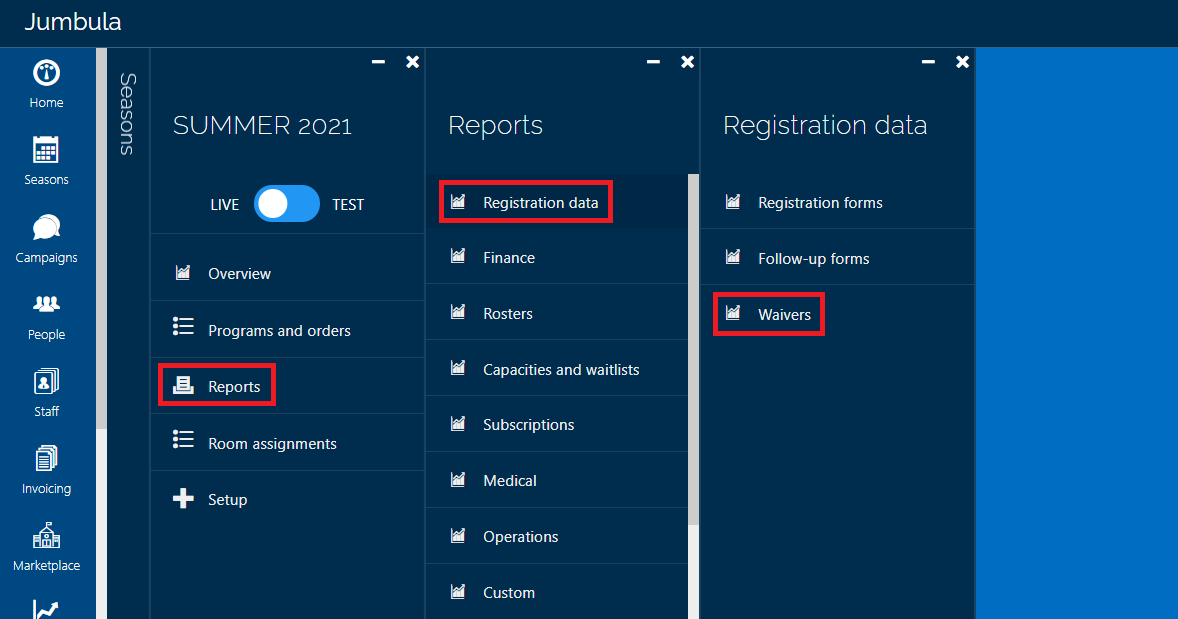Viewport: 1178px width, 619px height.
Task: Minimize the Reports panel
Action: click(x=654, y=62)
